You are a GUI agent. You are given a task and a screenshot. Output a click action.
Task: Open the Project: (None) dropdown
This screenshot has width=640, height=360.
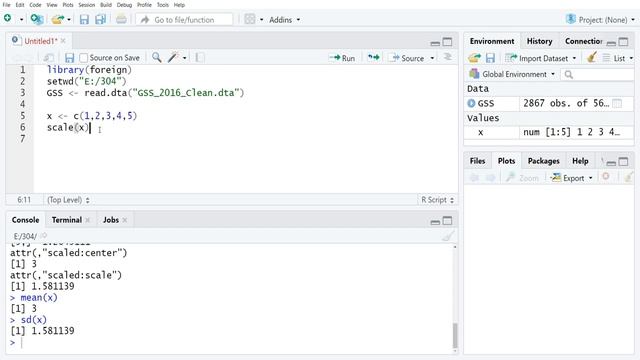pyautogui.click(x=607, y=20)
